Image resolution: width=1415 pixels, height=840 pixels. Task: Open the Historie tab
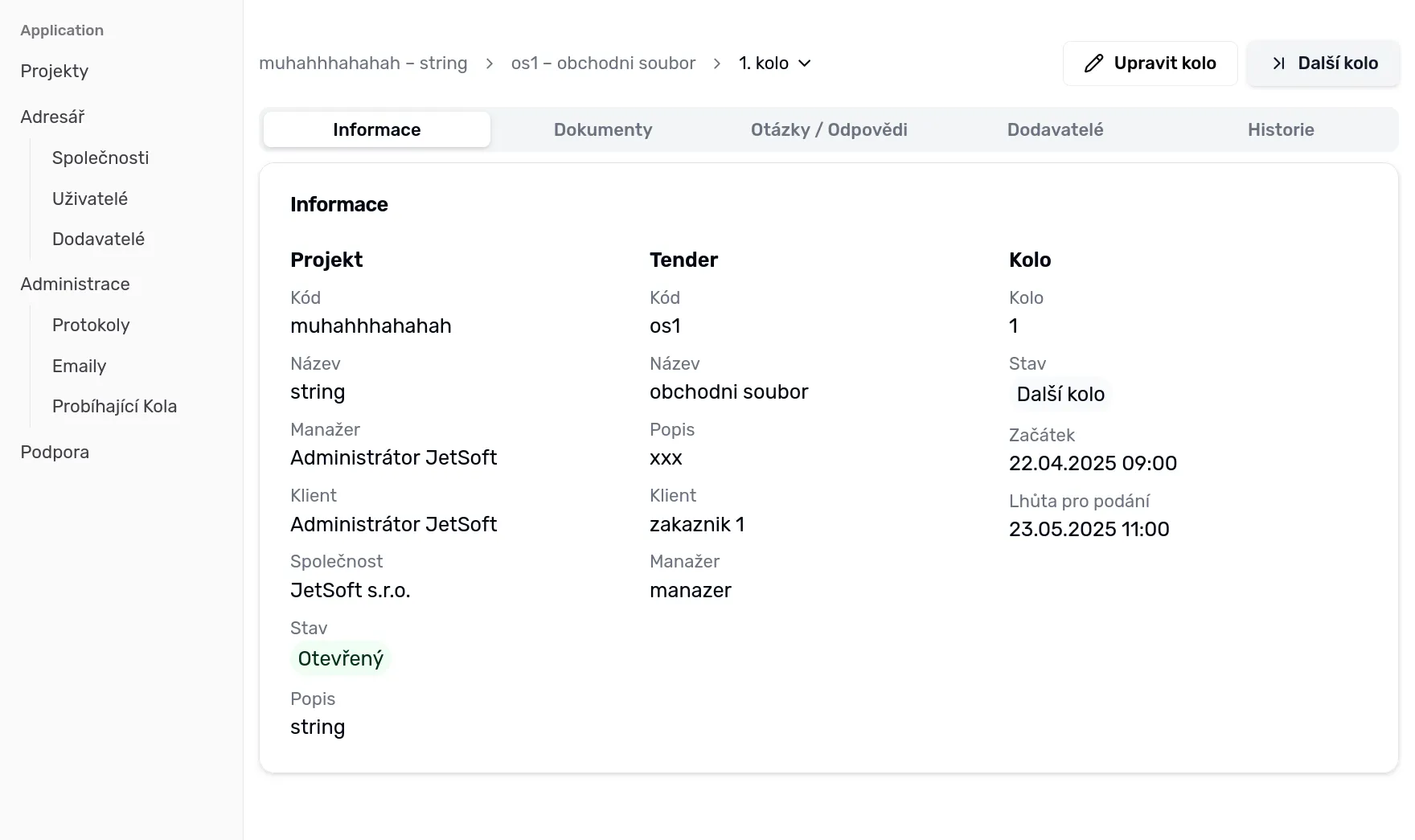click(1281, 129)
